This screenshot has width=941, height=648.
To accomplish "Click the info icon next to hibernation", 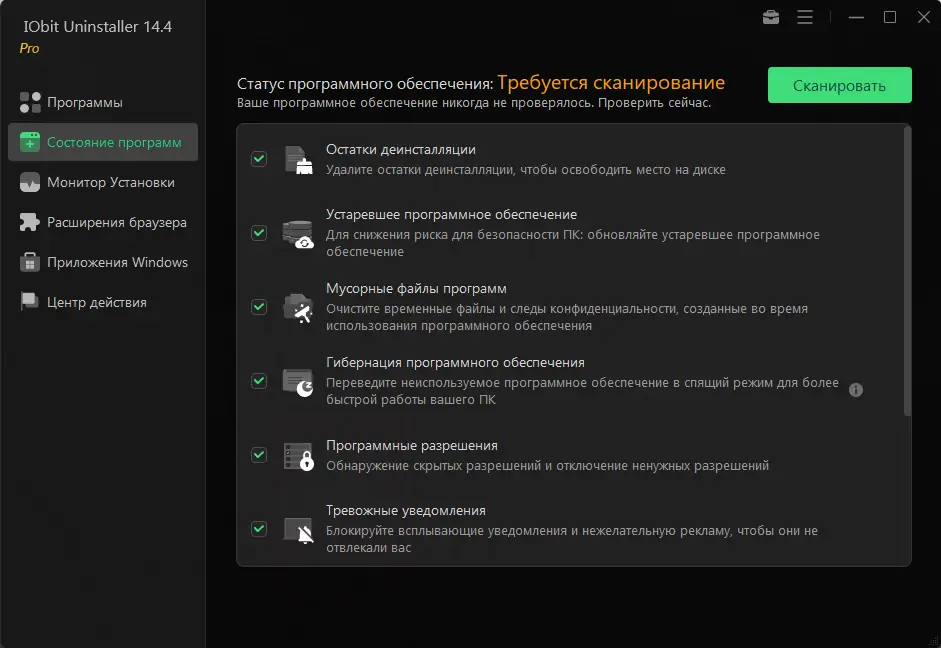I will (856, 390).
